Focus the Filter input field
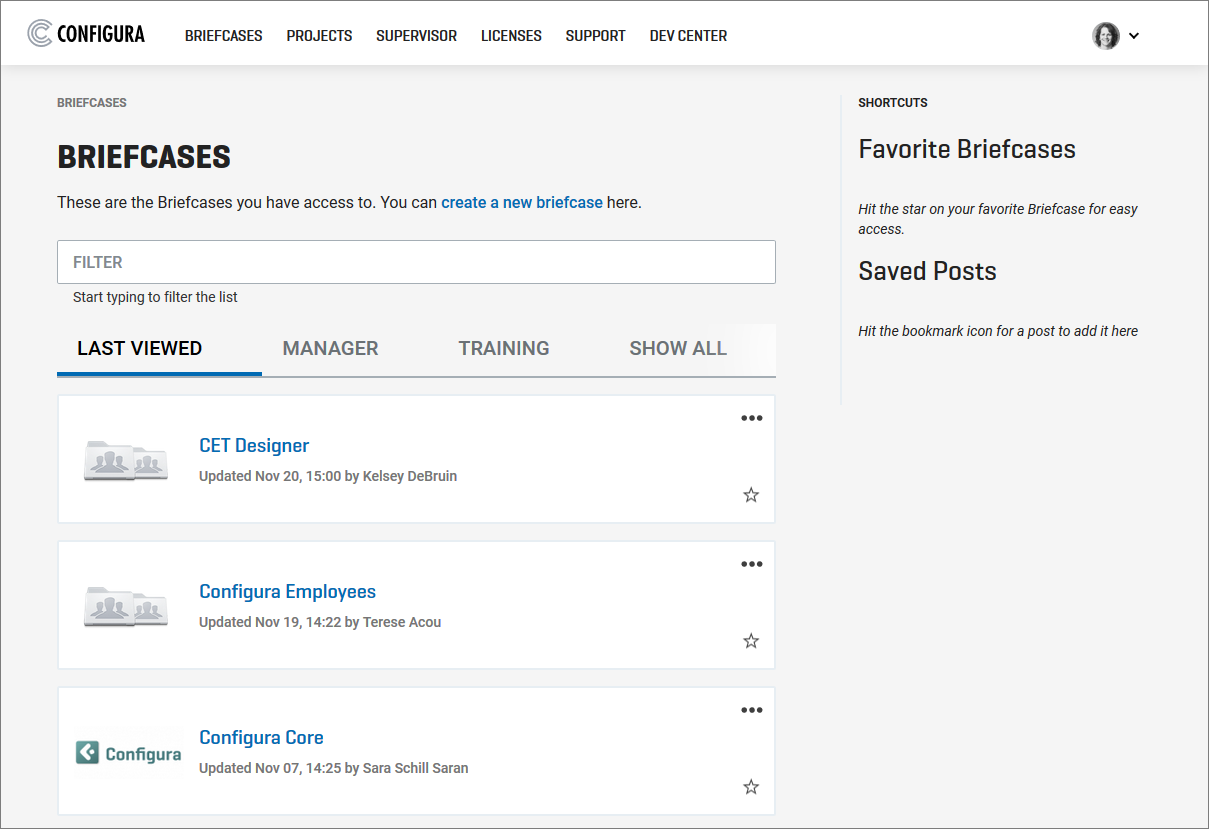This screenshot has height=829, width=1209. (x=416, y=262)
